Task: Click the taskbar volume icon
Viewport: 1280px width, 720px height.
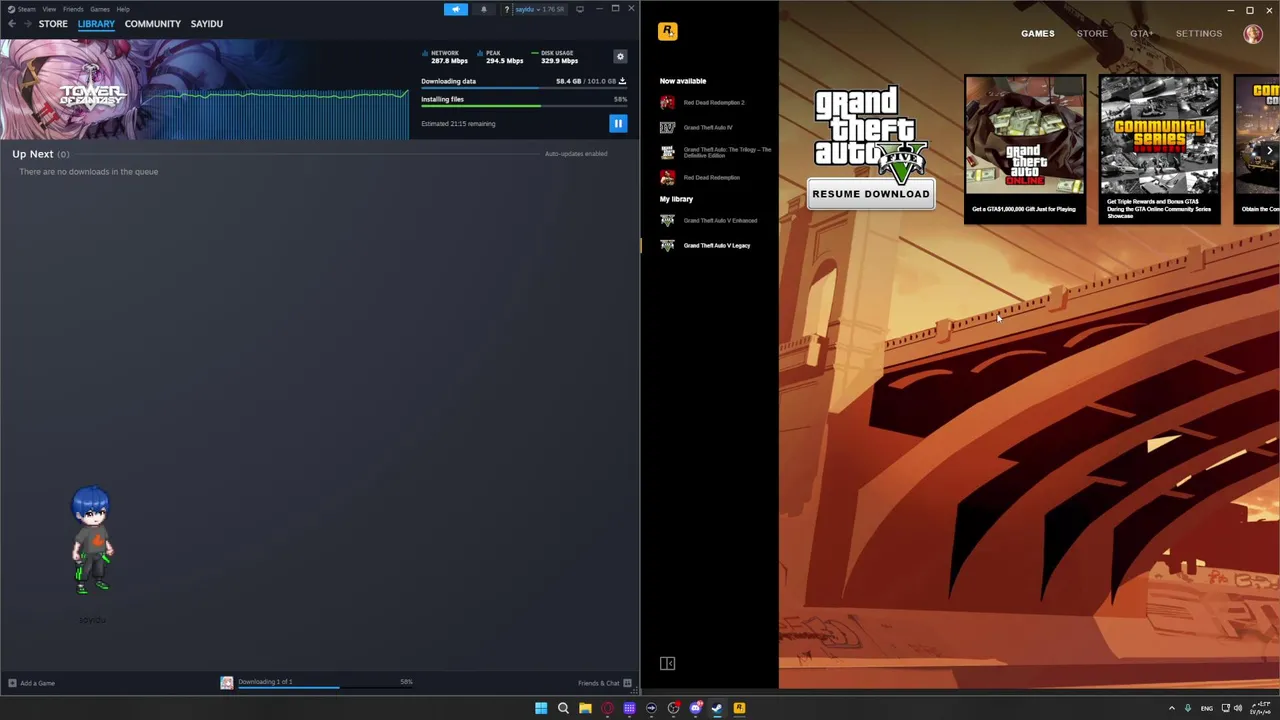Action: [1238, 708]
